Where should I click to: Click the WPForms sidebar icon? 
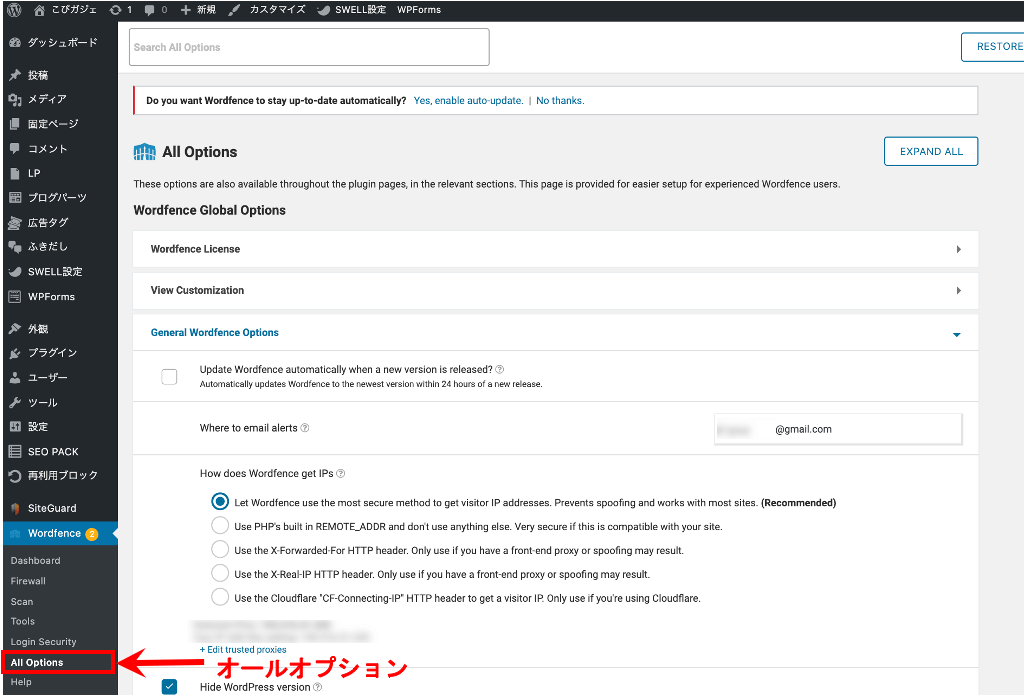pos(15,297)
